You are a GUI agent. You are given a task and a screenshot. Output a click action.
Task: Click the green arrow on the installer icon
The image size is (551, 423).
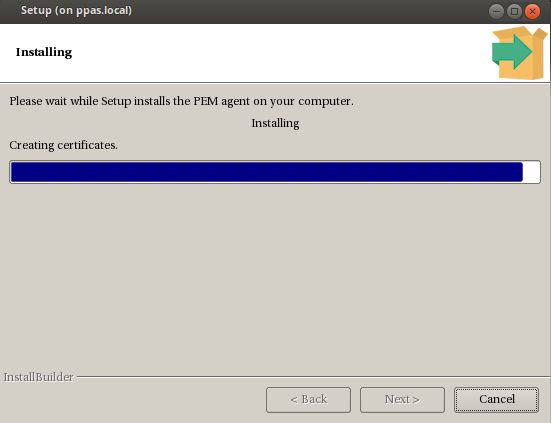coord(512,52)
